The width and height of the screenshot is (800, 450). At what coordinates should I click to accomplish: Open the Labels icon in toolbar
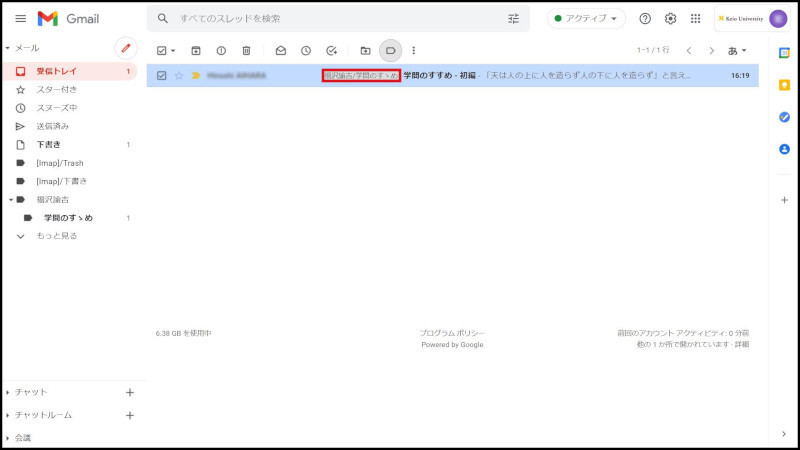coord(390,50)
